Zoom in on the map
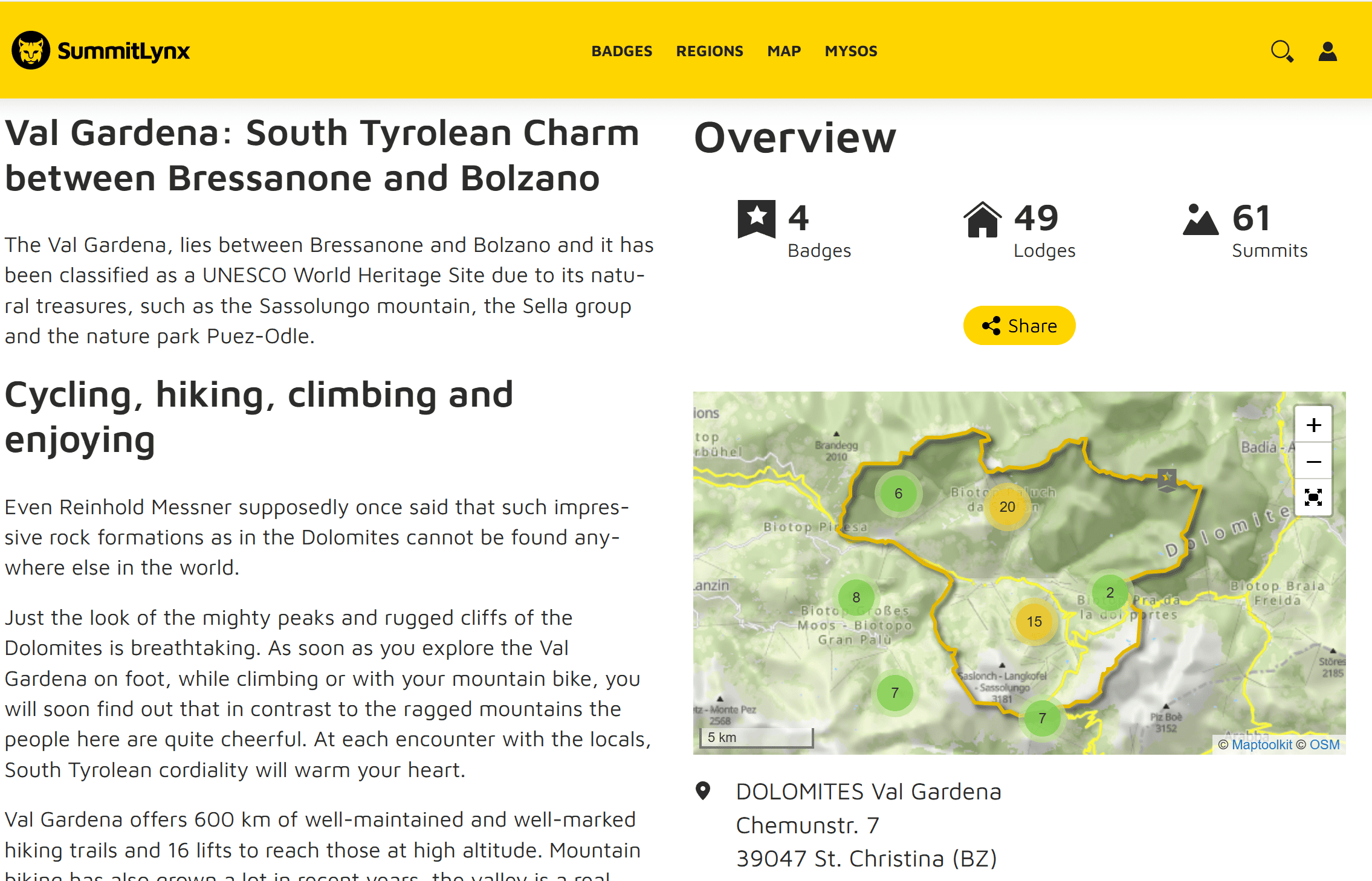Screen dimensions: 1372x881 (x=1313, y=425)
